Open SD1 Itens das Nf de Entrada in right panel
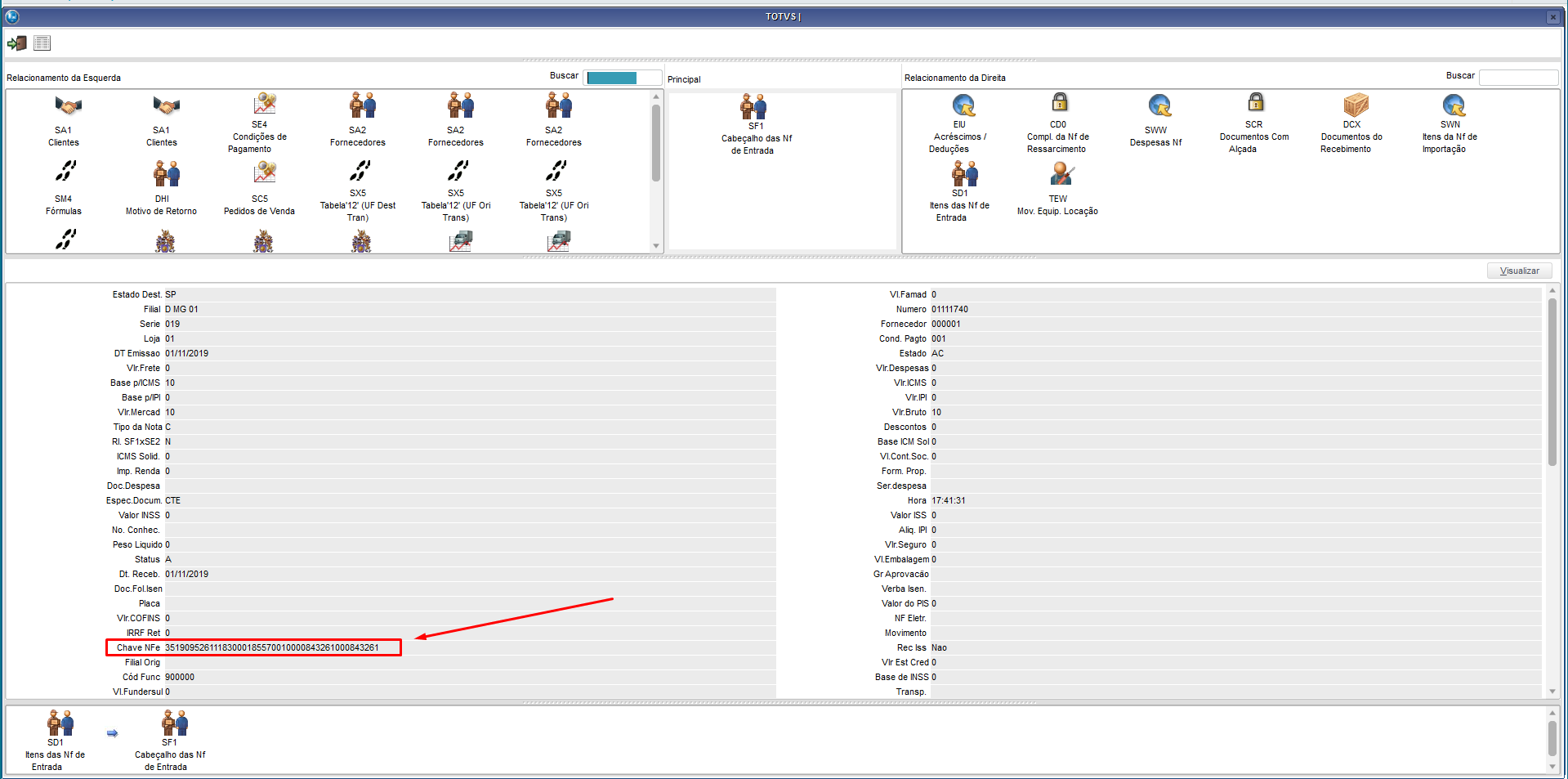Screen dimensions: 1568x779 [x=964, y=173]
